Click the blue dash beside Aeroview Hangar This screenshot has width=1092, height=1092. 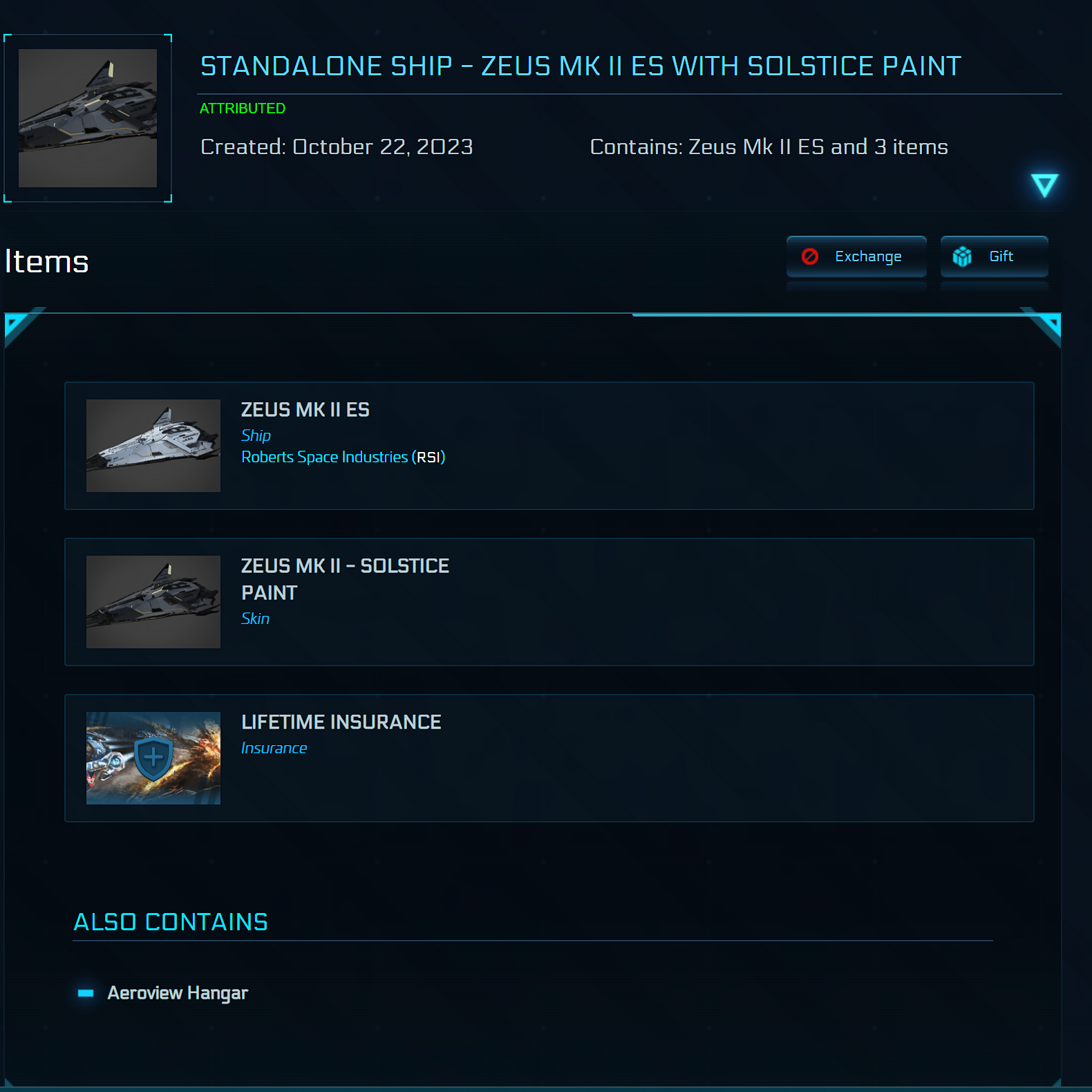click(x=86, y=993)
